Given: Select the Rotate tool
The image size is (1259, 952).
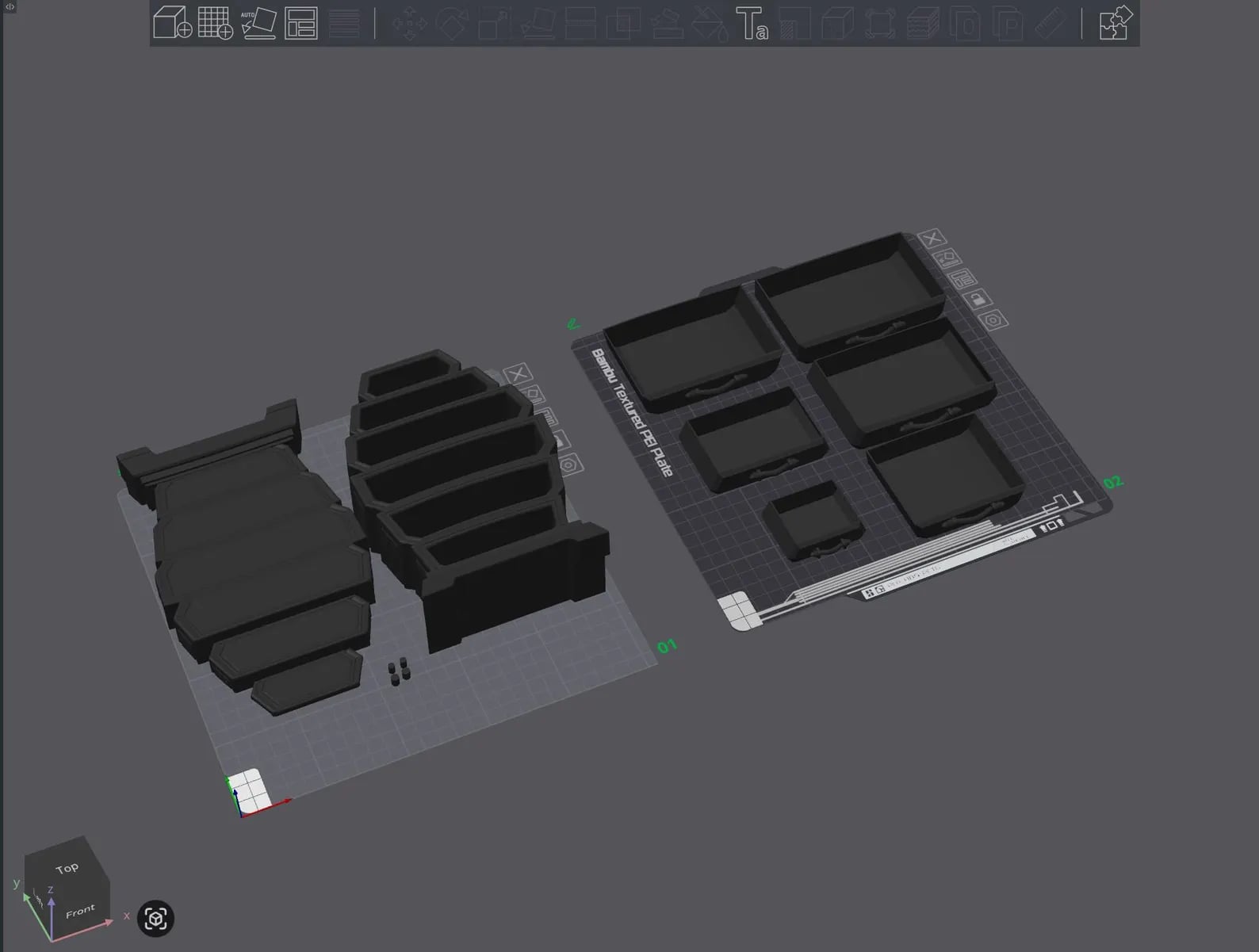Looking at the screenshot, I should coord(451,23).
